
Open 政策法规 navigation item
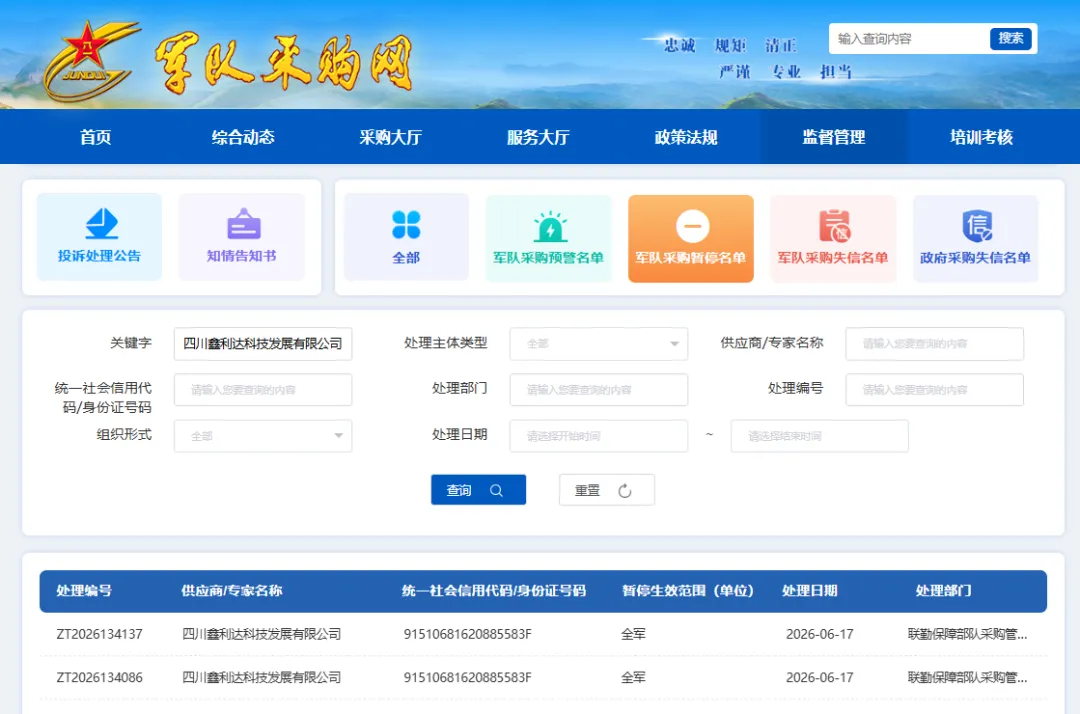click(686, 137)
